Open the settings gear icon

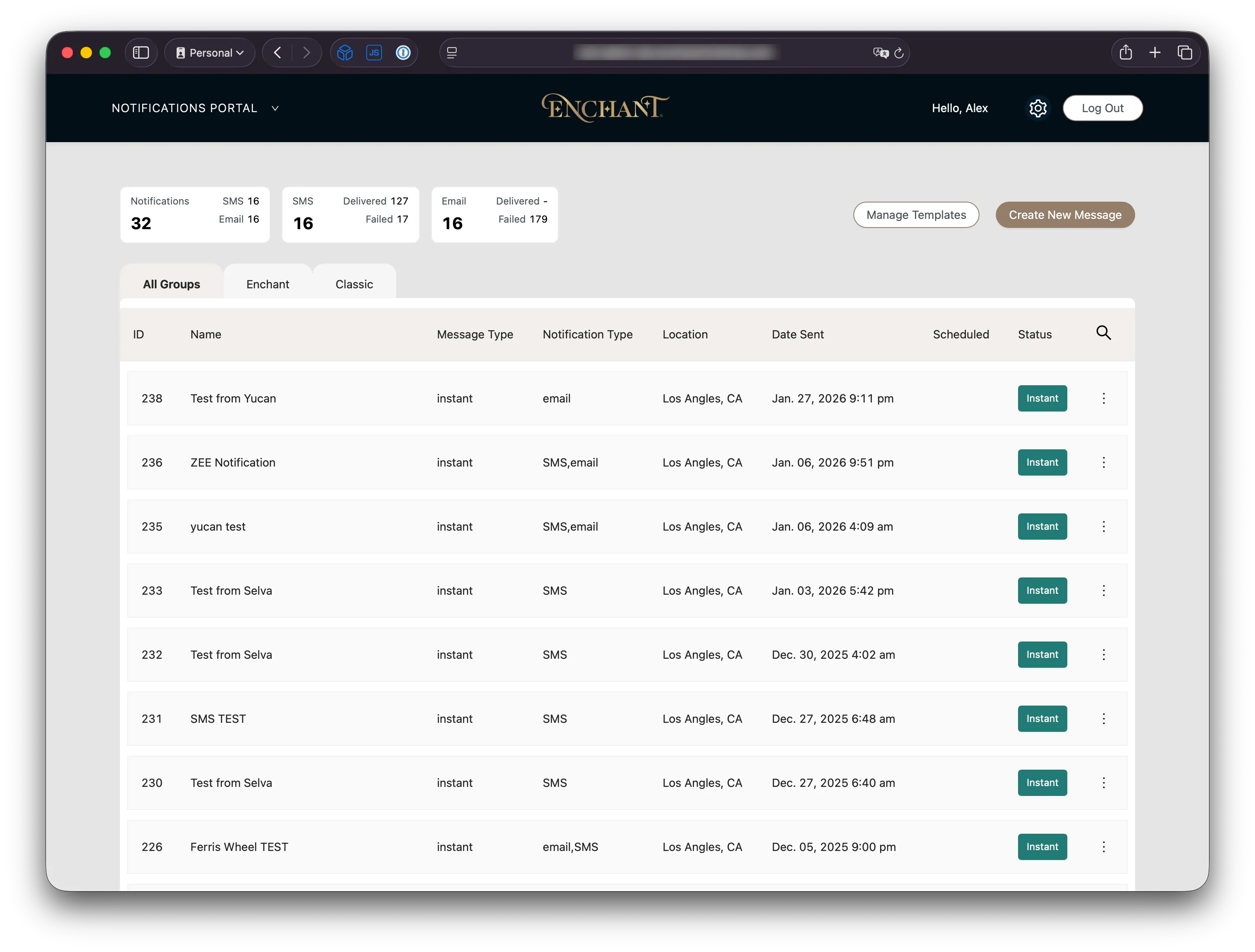tap(1037, 108)
